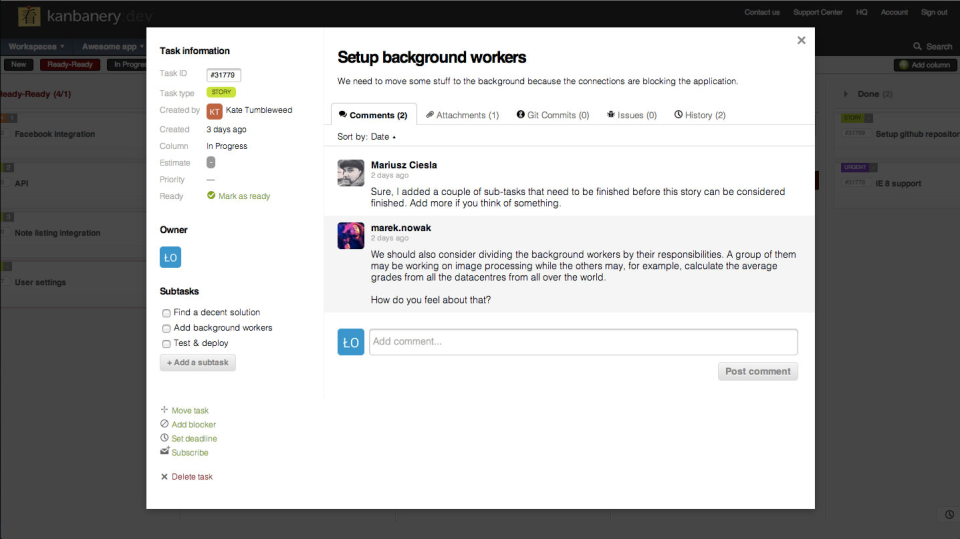Image resolution: width=960 pixels, height=539 pixels.
Task: Click the Move task crosshair icon
Action: (x=165, y=410)
